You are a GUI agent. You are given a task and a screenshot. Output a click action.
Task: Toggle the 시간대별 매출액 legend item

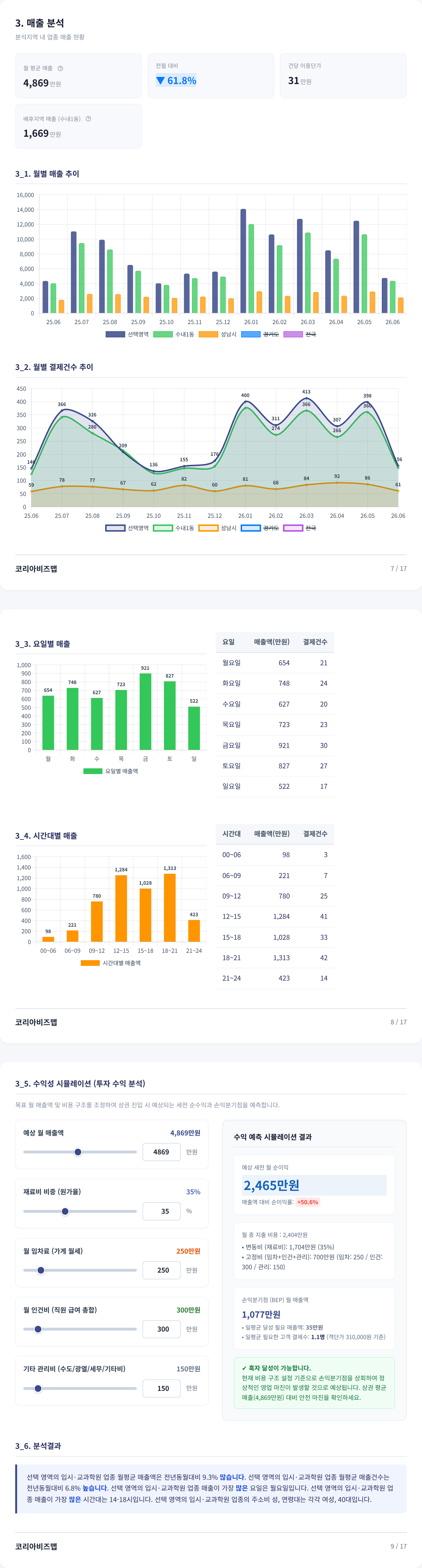click(x=111, y=963)
